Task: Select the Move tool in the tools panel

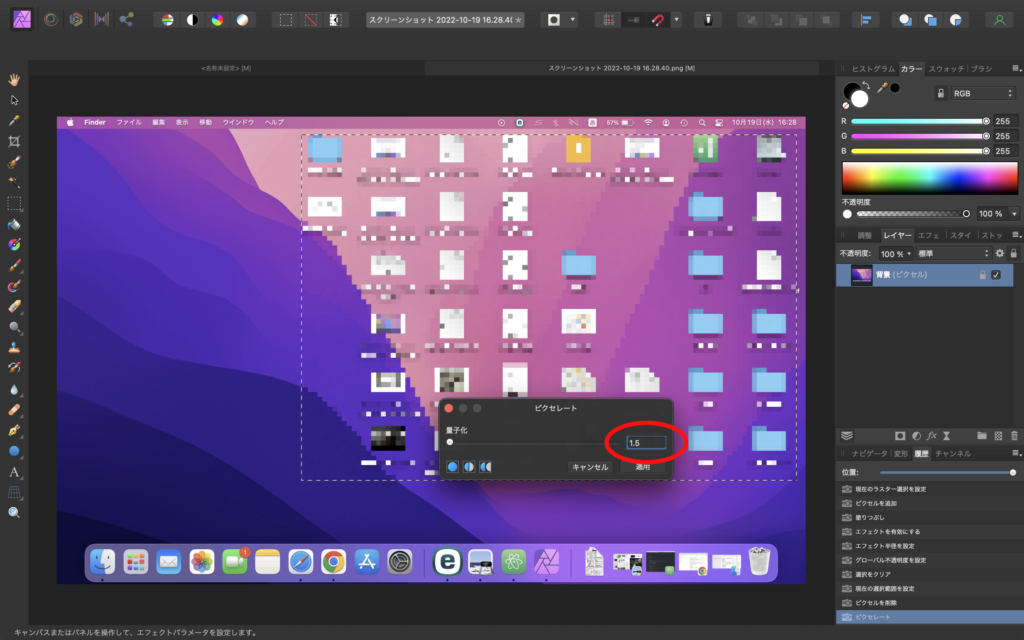Action: tap(14, 99)
